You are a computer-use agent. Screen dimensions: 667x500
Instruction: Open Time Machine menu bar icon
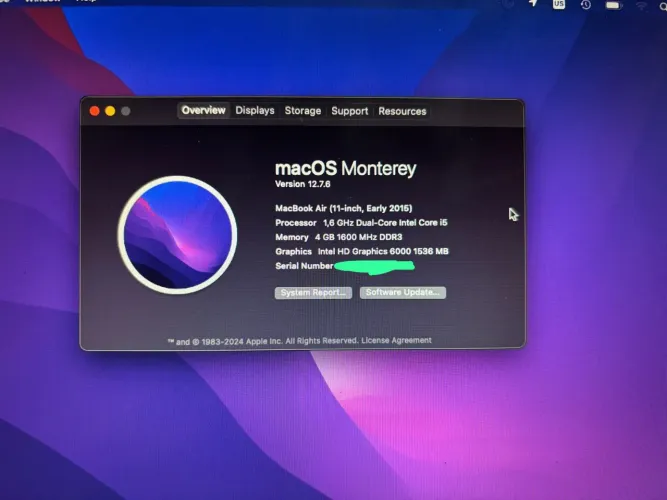(586, 5)
